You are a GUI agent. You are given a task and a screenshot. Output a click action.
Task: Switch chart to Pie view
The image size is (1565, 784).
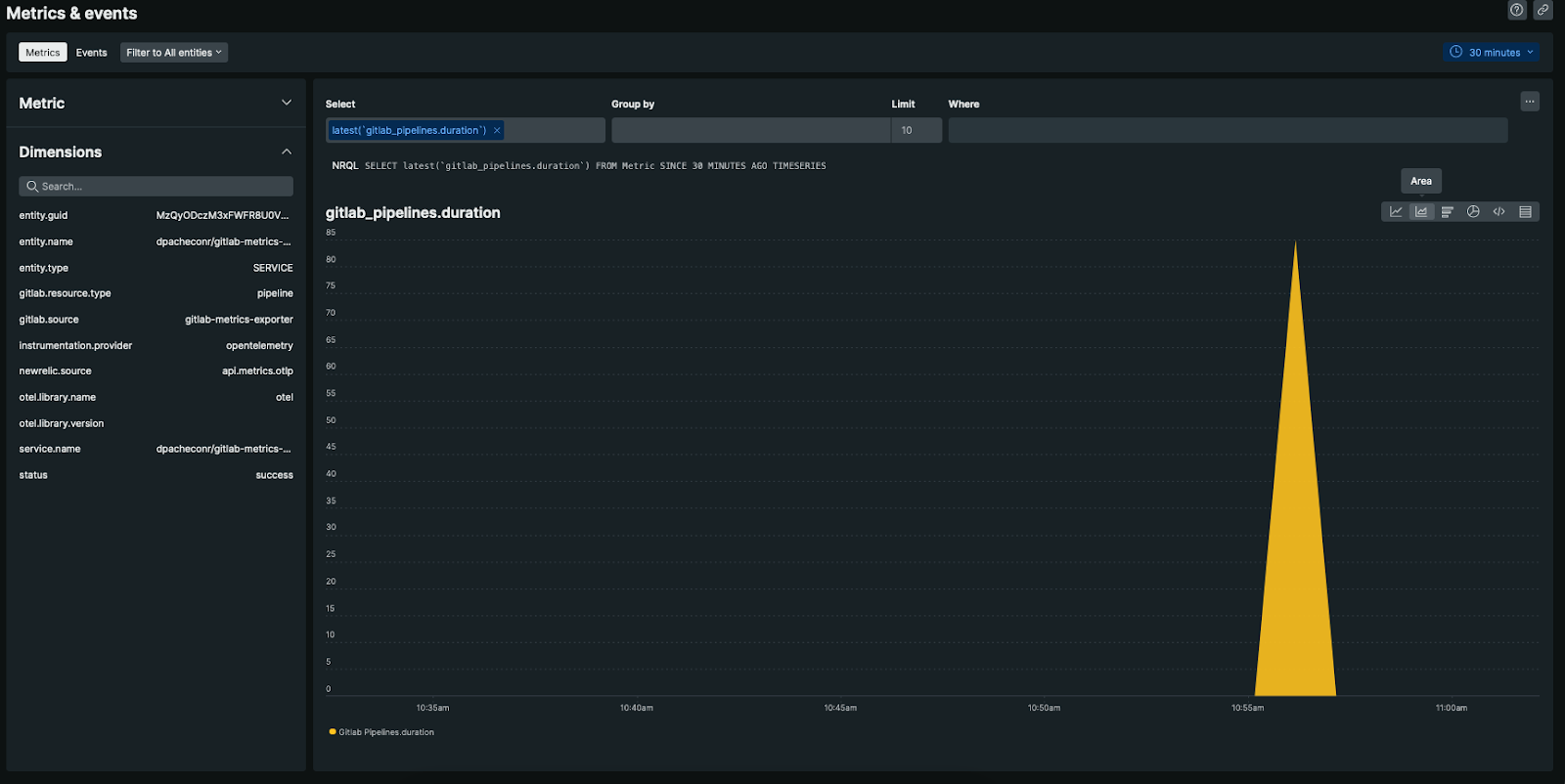(1473, 212)
